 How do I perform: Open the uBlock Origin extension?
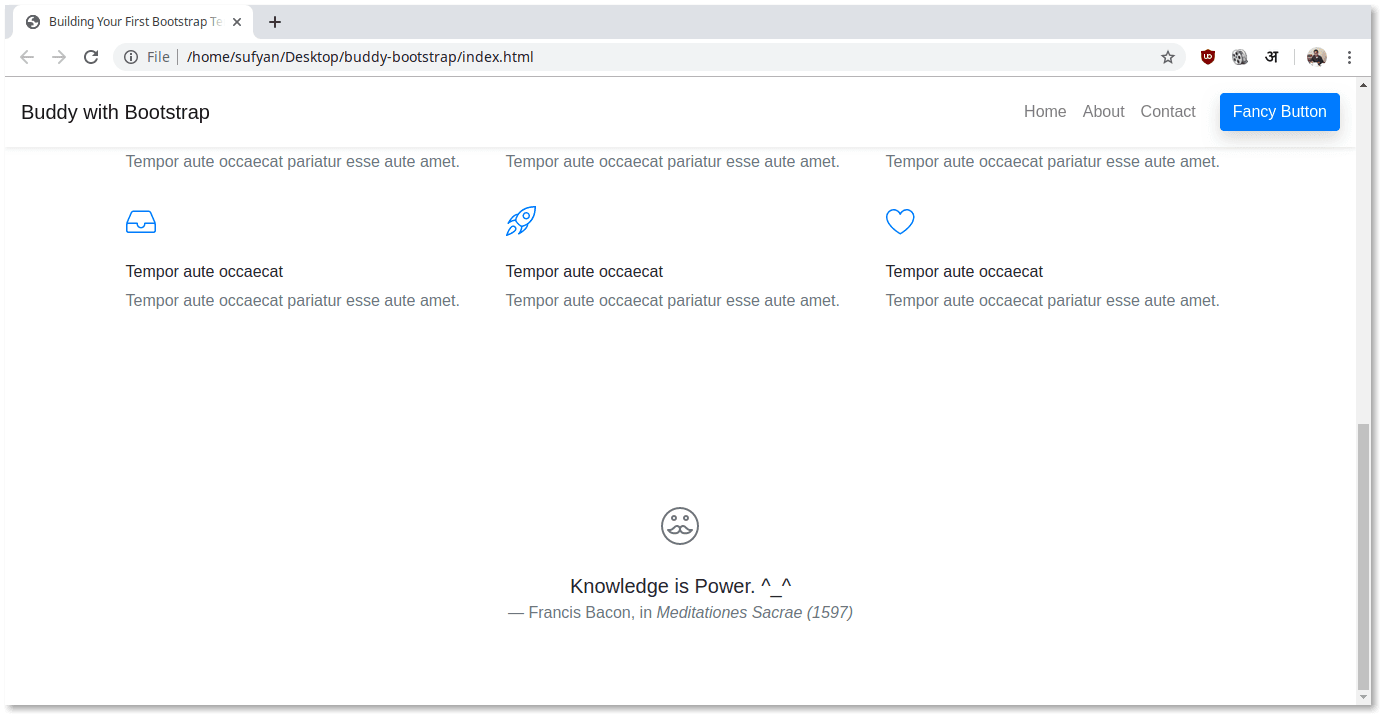coord(1208,57)
